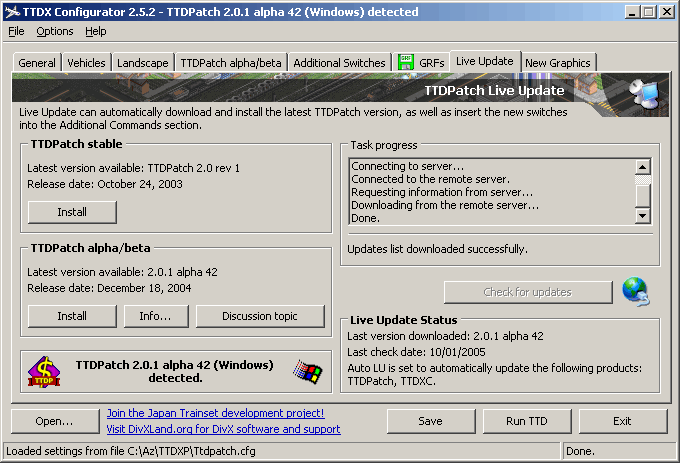Open the TTDPatch alpha/beta tab

pyautogui.click(x=231, y=63)
